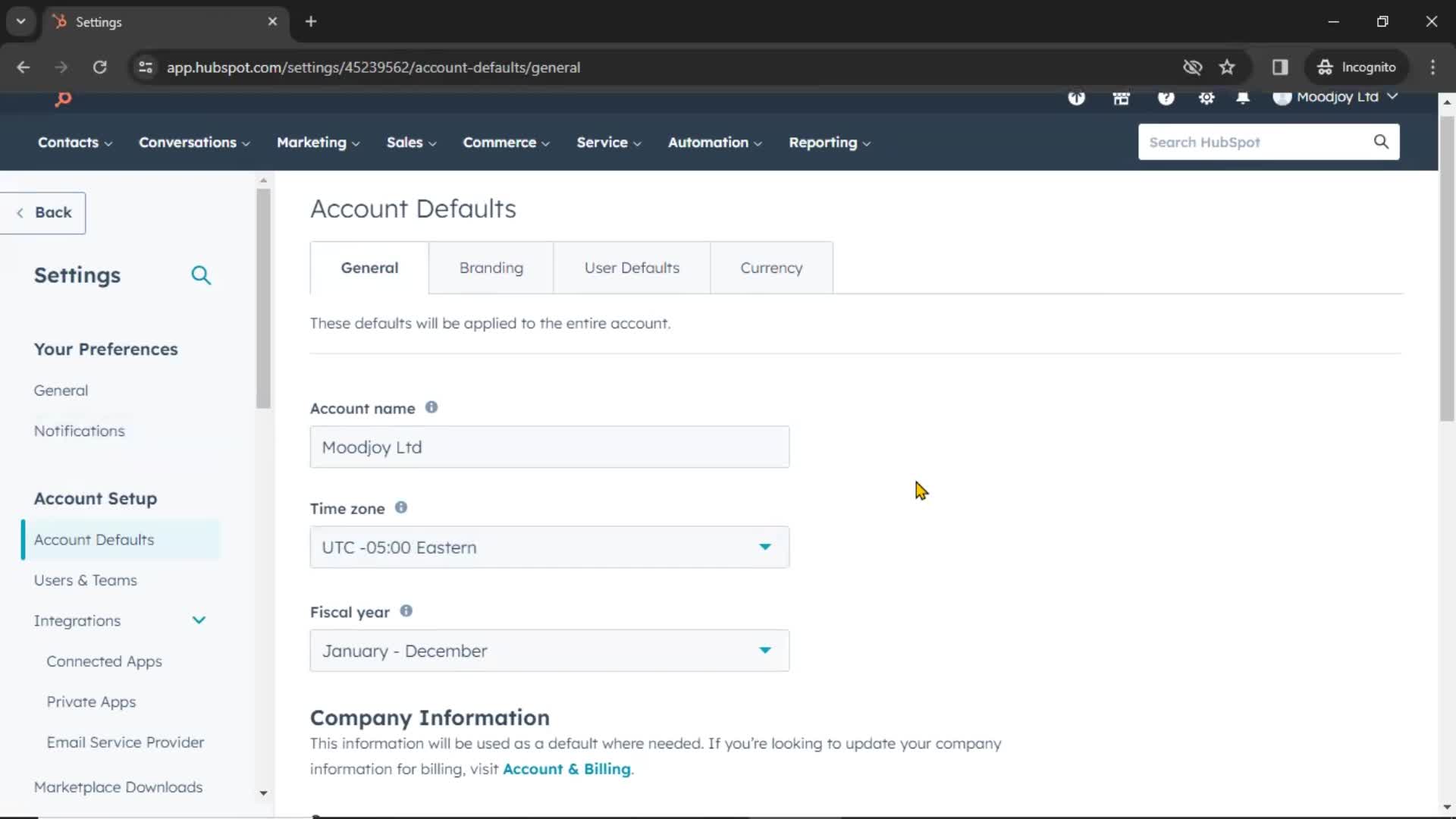Click the Account name input field

click(550, 447)
